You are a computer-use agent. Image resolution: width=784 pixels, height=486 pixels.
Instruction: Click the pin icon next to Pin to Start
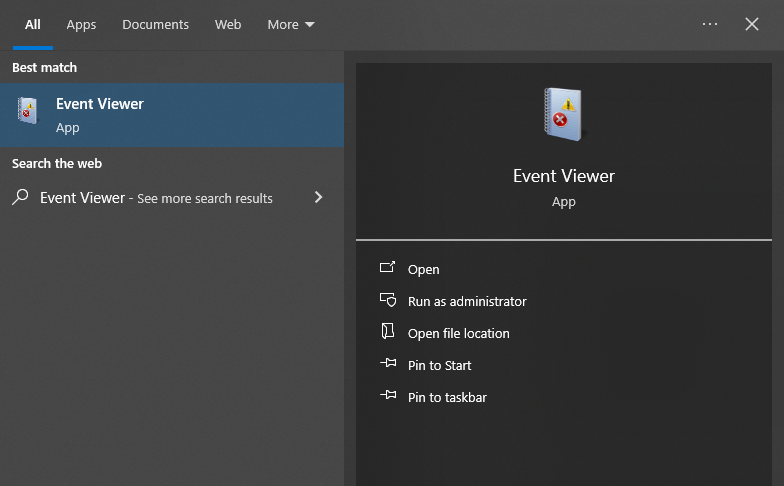tap(388, 365)
